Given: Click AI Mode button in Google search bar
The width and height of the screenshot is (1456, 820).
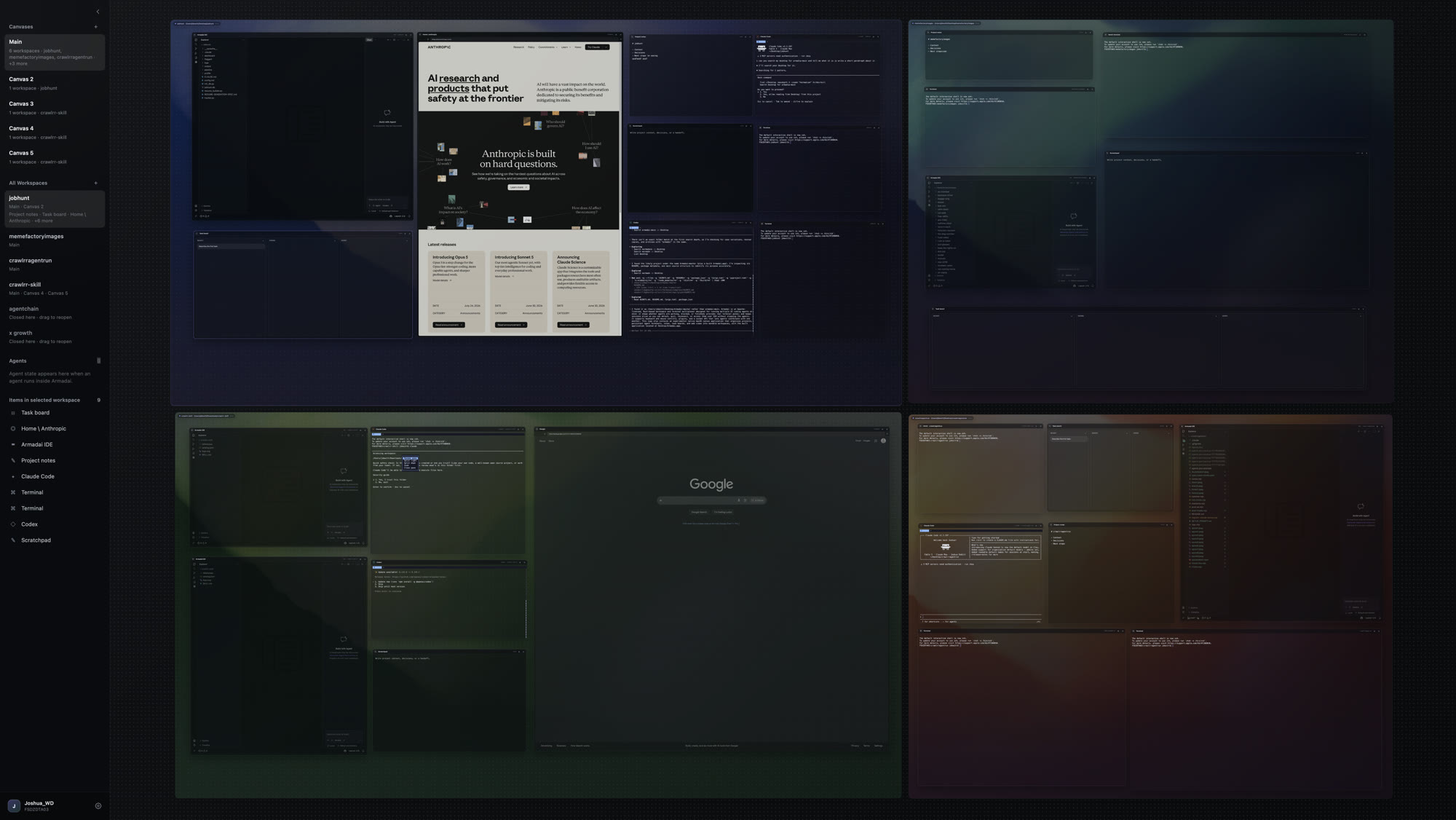Looking at the screenshot, I should click(758, 500).
